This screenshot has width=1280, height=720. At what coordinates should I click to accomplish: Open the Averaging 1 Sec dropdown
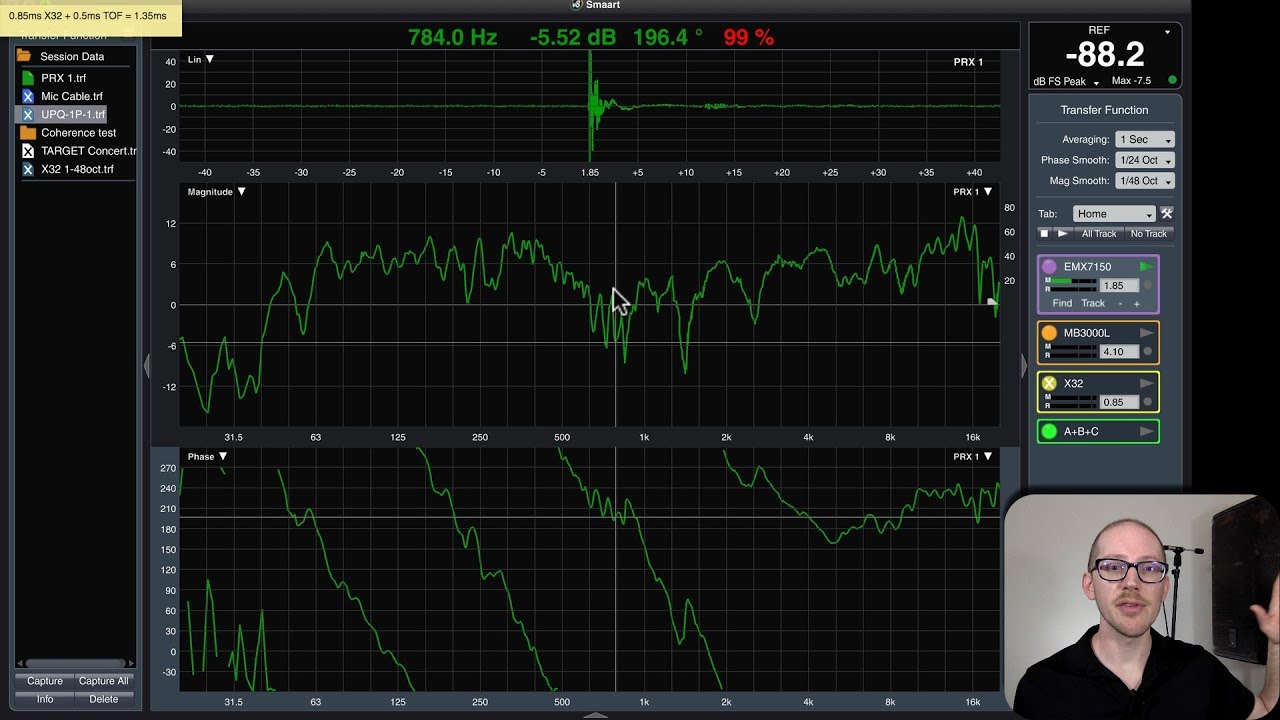click(1145, 140)
